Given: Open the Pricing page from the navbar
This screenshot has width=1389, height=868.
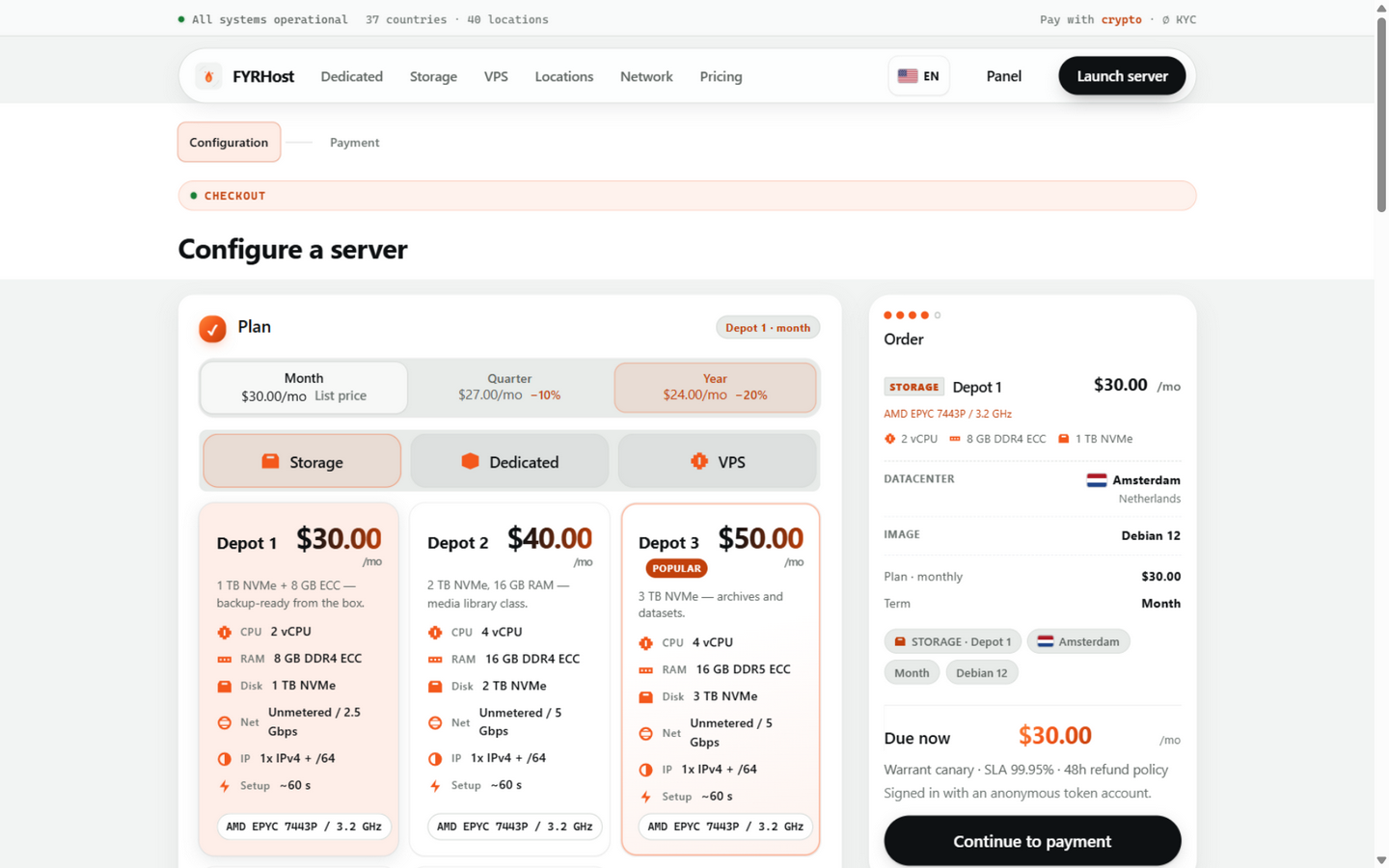Looking at the screenshot, I should click(722, 76).
